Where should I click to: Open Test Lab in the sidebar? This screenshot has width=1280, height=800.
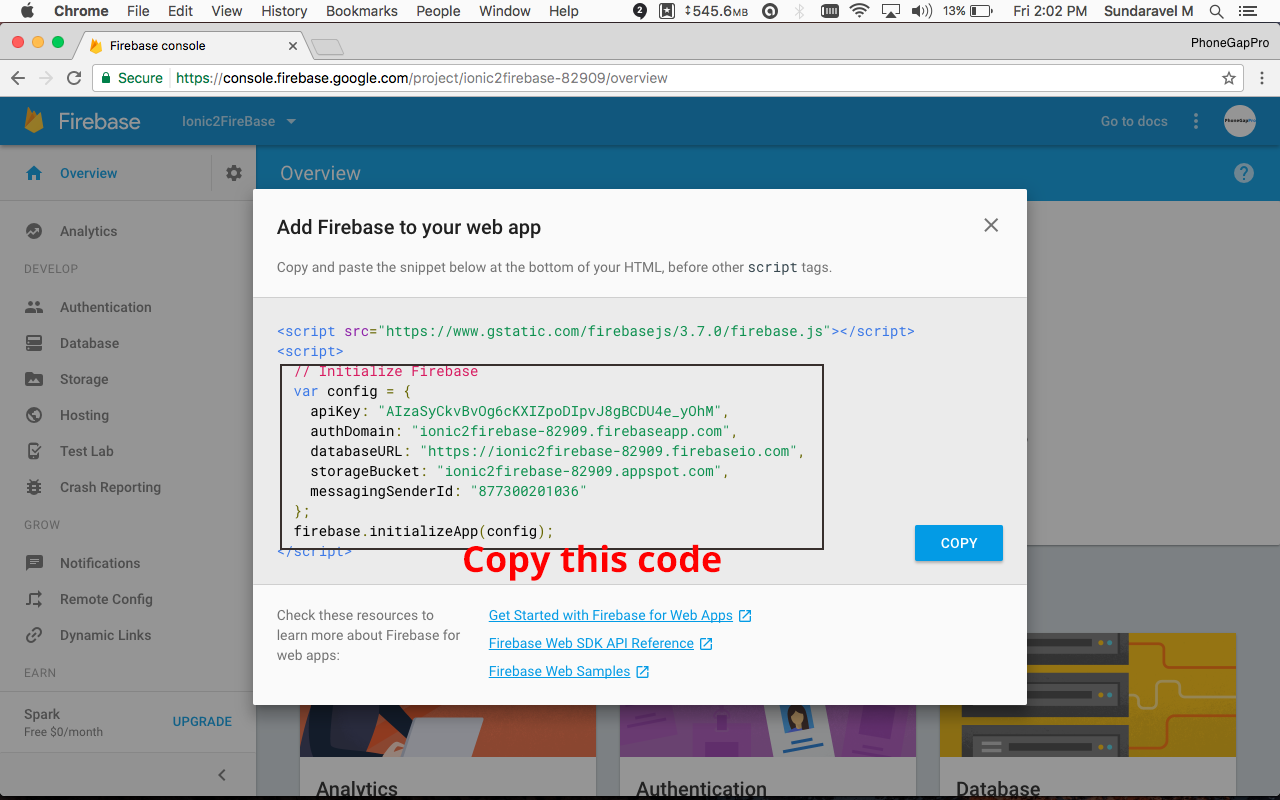[86, 451]
